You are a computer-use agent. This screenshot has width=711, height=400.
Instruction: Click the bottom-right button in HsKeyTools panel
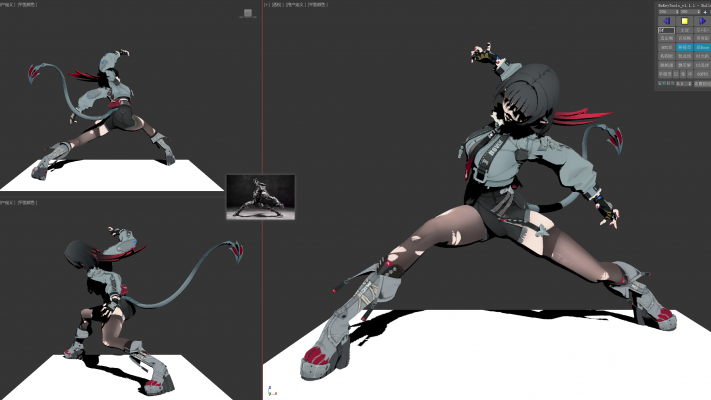pyautogui.click(x=703, y=84)
